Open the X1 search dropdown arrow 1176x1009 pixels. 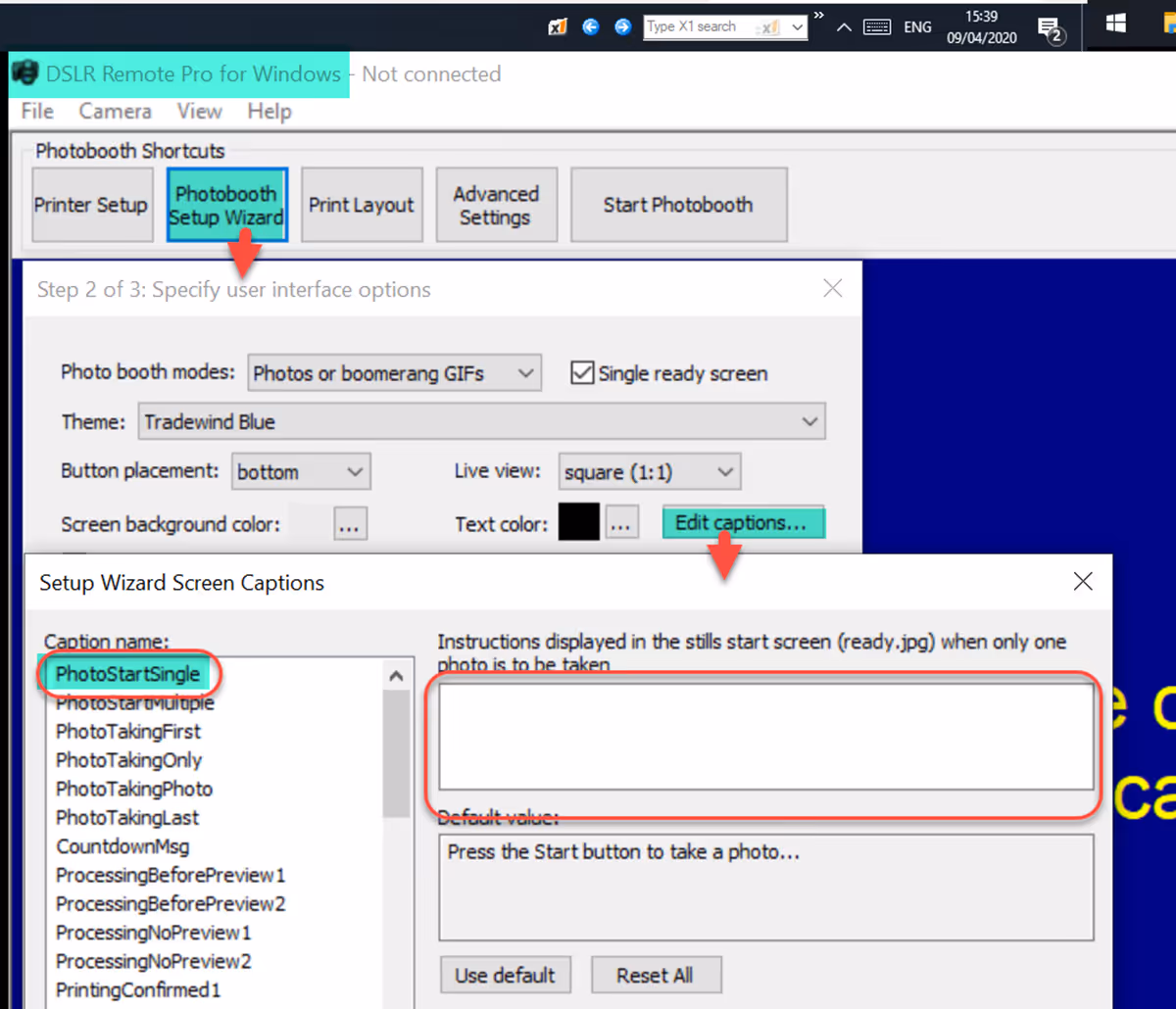click(798, 28)
